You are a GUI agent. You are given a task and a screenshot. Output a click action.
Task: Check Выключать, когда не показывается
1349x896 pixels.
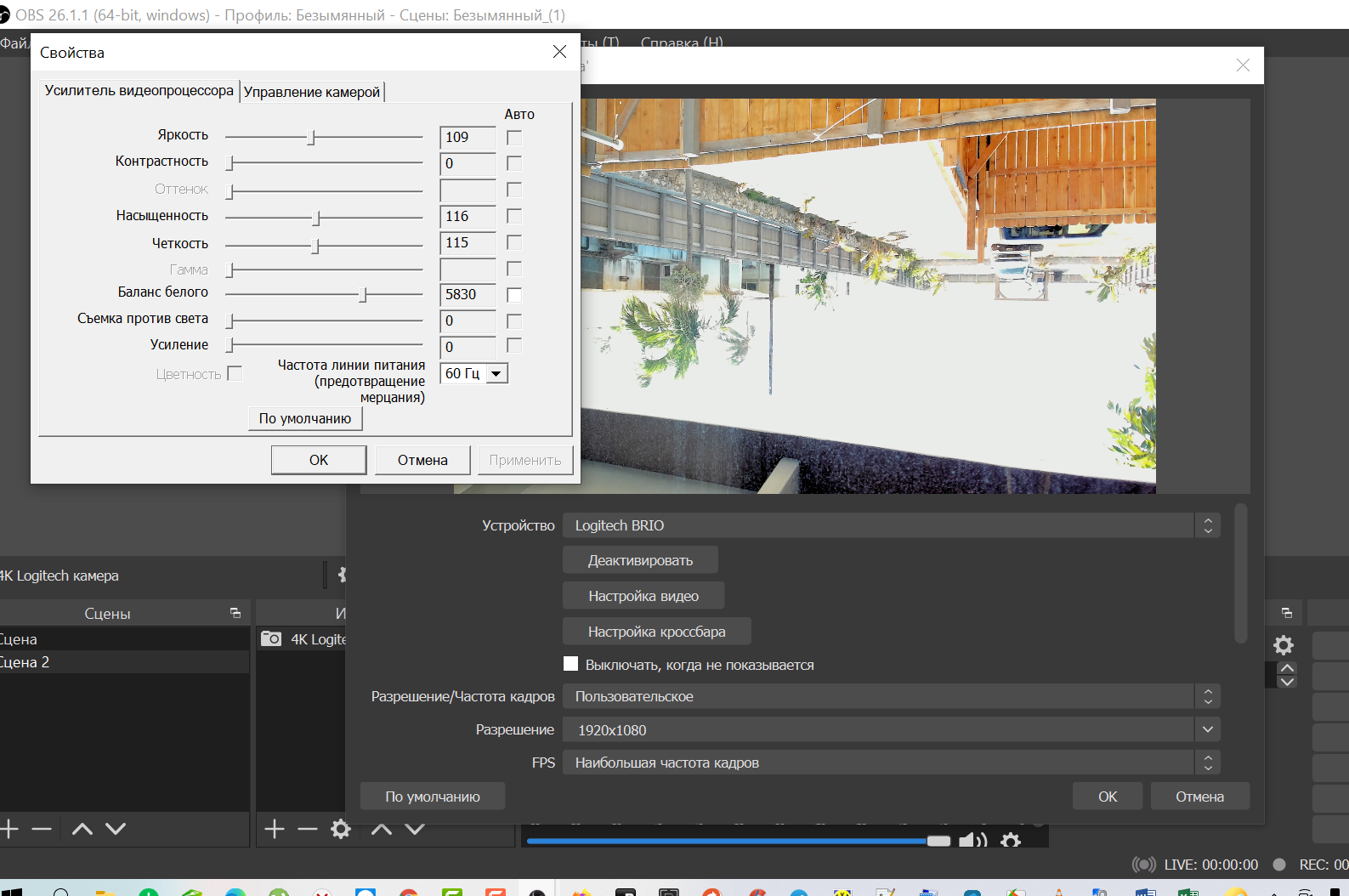pos(571,664)
